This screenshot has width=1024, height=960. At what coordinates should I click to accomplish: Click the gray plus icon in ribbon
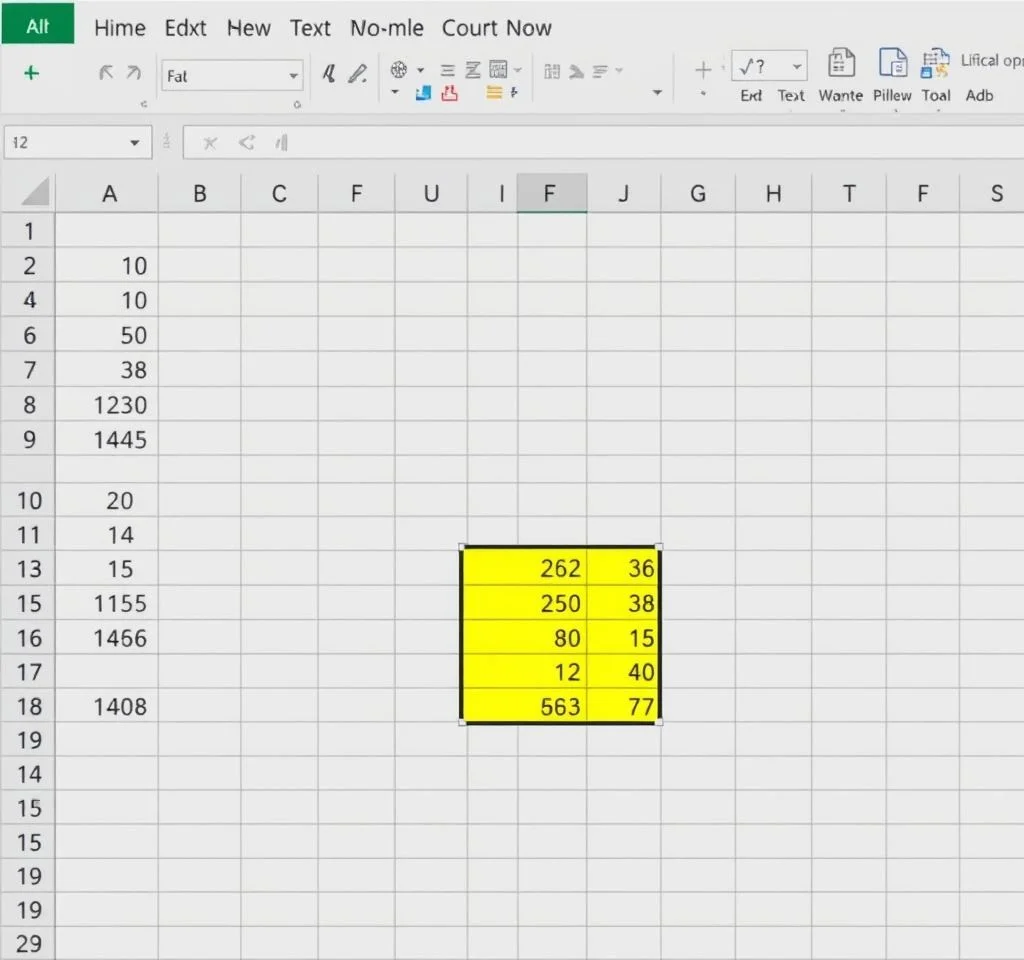coord(703,69)
